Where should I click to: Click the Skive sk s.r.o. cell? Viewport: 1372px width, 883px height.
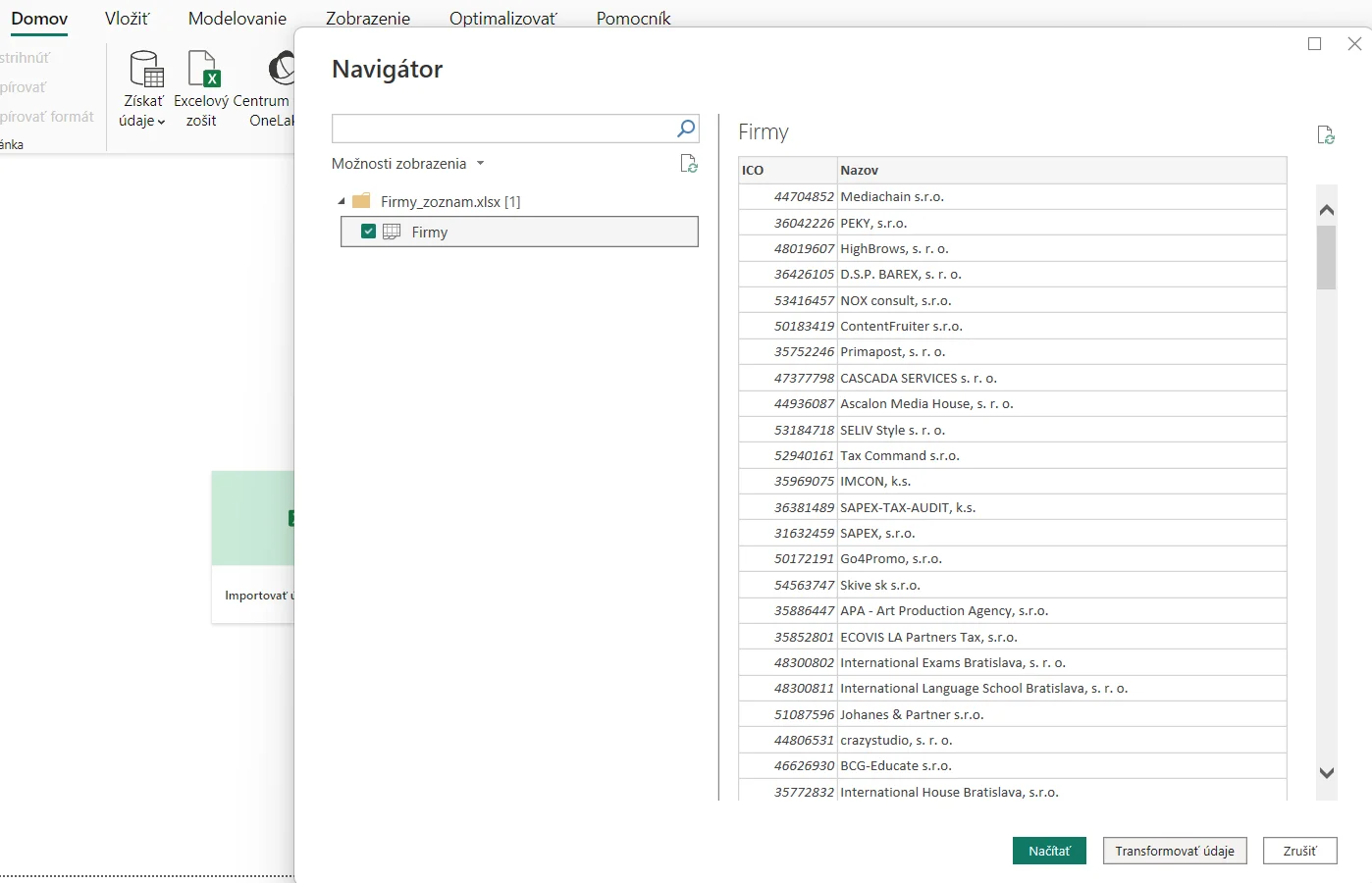(1062, 585)
